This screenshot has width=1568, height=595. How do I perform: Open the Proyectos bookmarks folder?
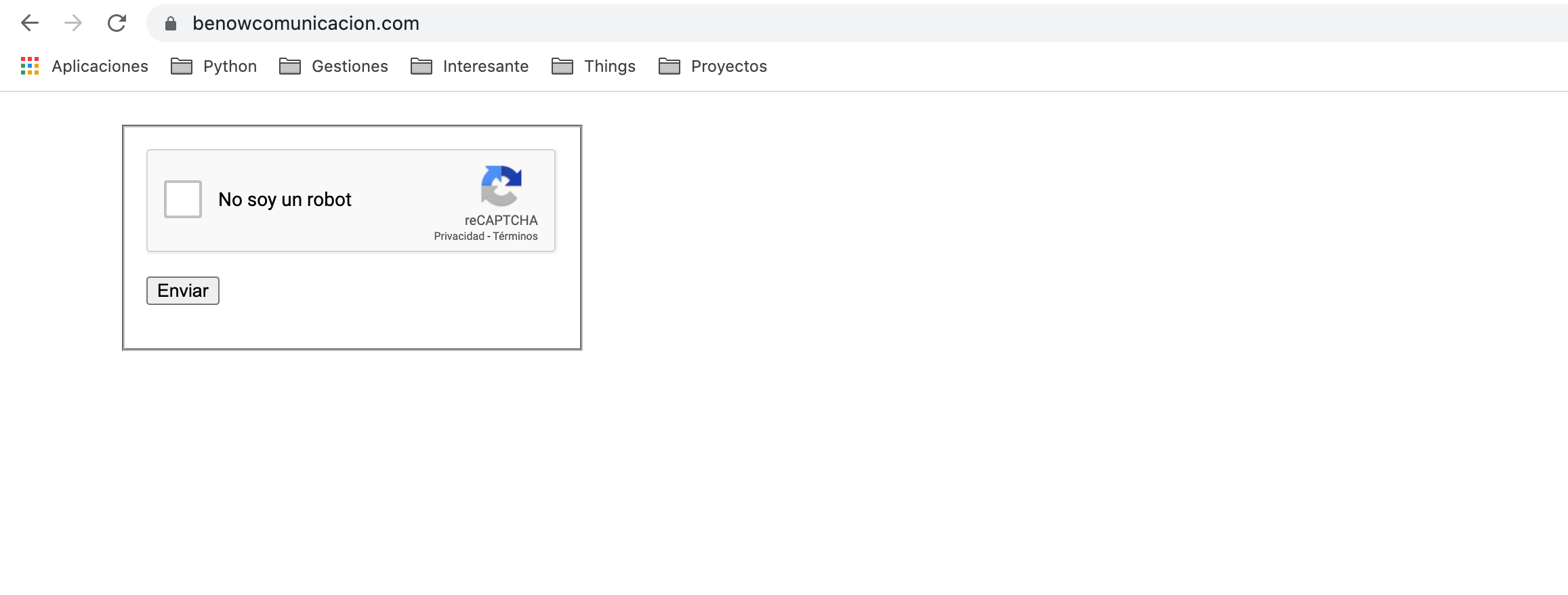point(713,66)
